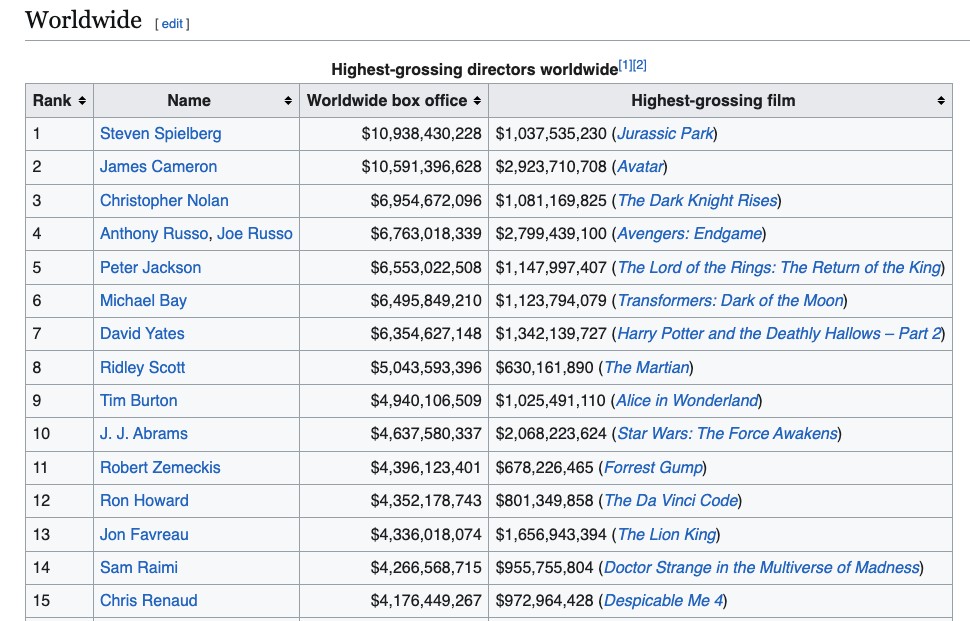Sort by Highest-grossing film arrows

pyautogui.click(x=940, y=101)
